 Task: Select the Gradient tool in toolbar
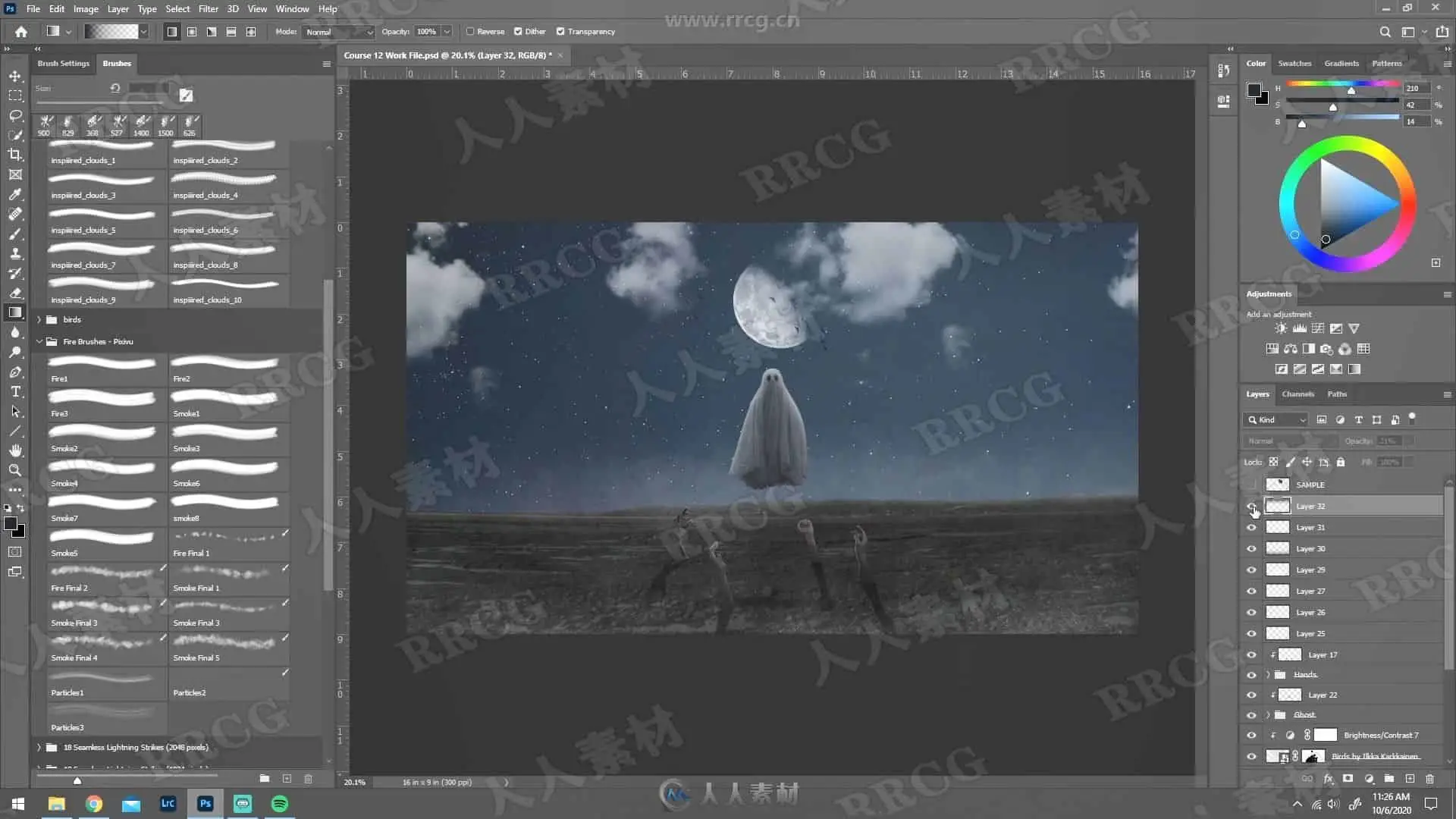pyautogui.click(x=15, y=312)
